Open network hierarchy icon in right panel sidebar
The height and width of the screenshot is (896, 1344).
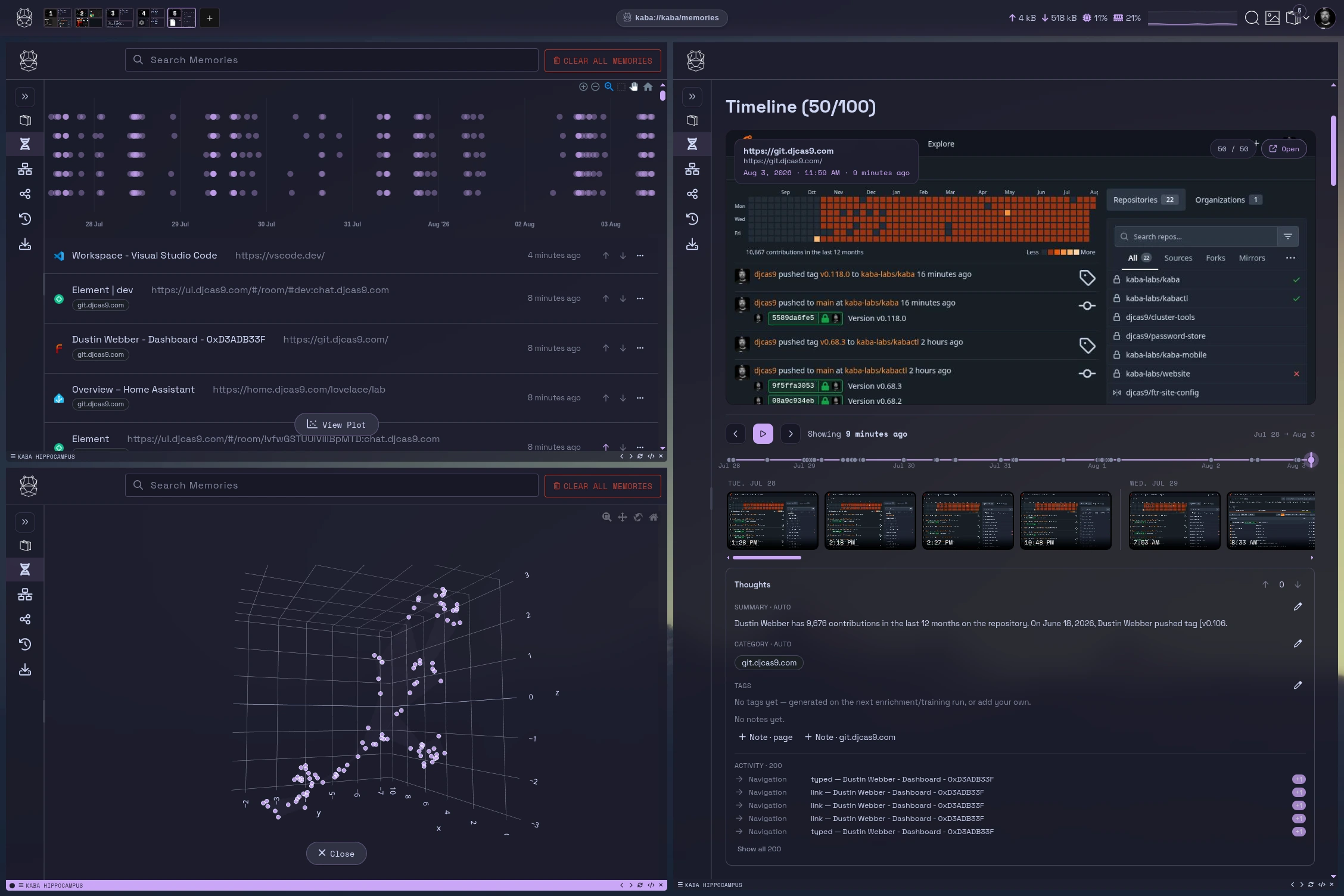pos(692,169)
